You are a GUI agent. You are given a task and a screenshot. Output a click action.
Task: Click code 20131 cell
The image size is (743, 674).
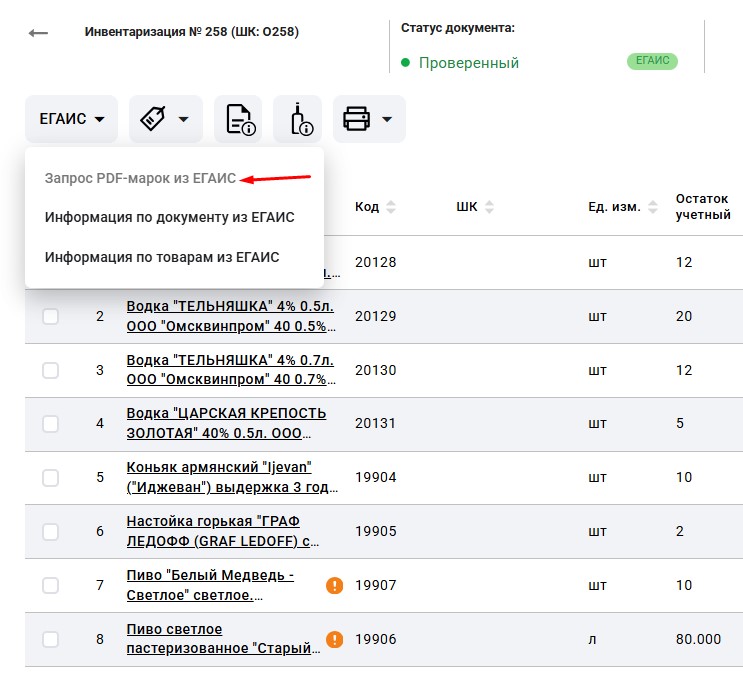tap(375, 423)
